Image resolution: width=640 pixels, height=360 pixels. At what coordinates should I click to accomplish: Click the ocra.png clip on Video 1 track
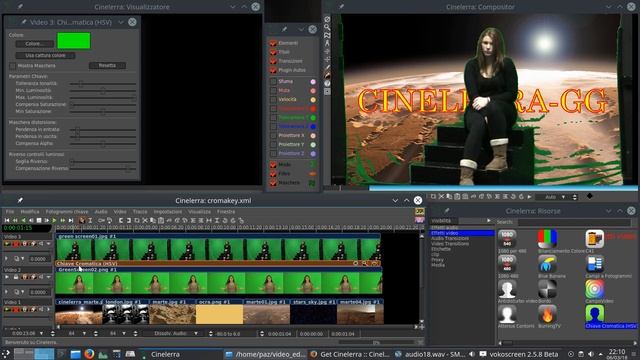coord(220,312)
